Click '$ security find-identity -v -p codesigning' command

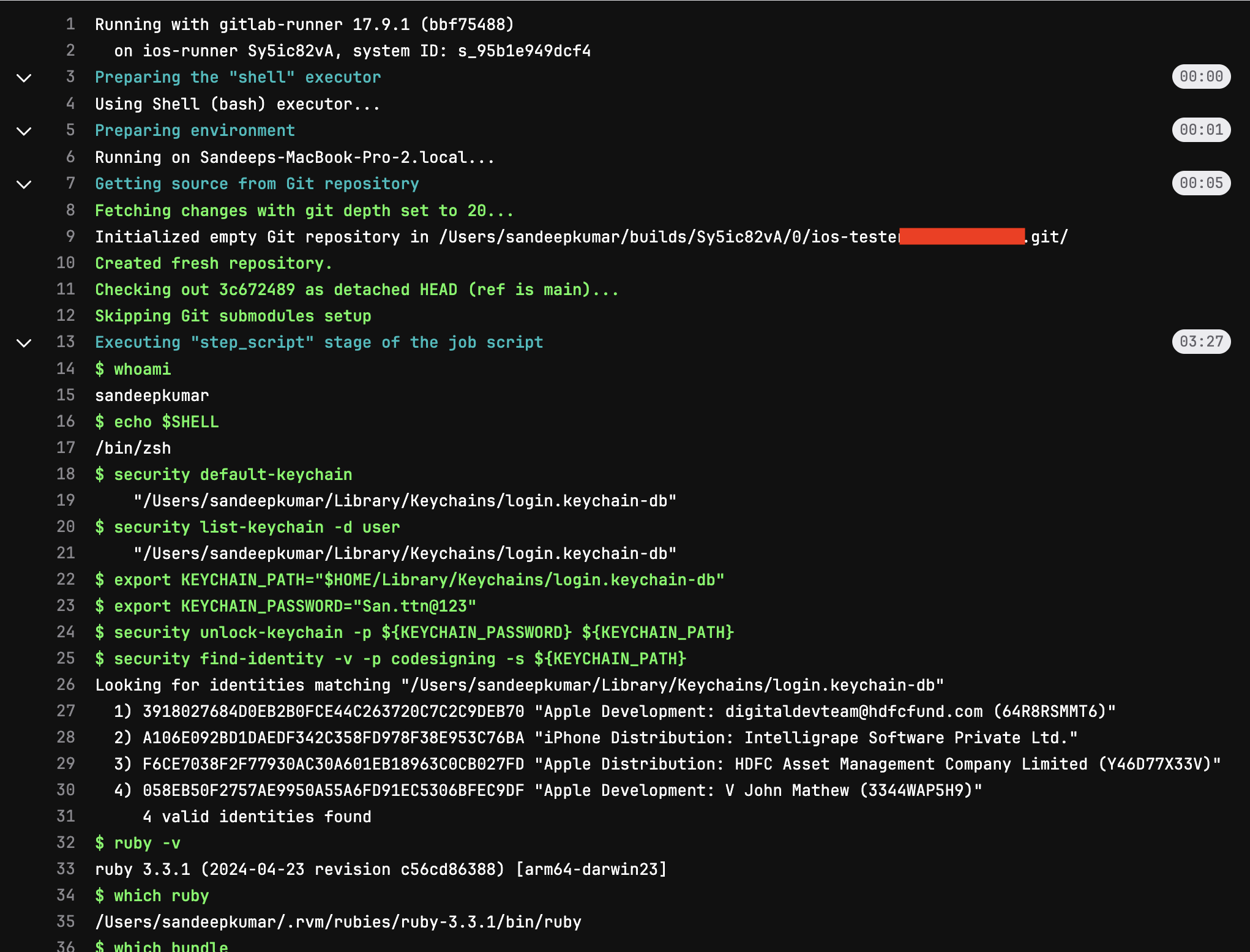pos(391,659)
